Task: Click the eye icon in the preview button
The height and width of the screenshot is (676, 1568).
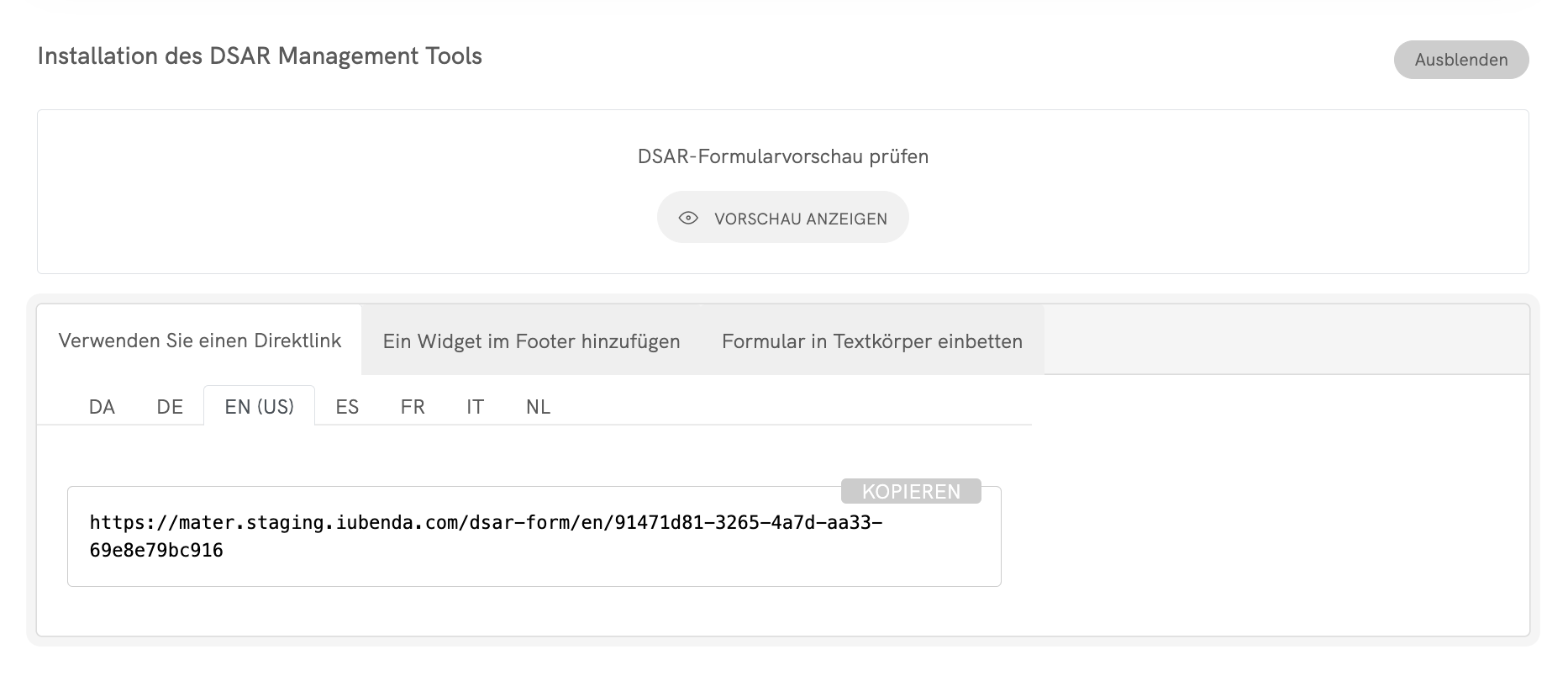Action: [688, 219]
